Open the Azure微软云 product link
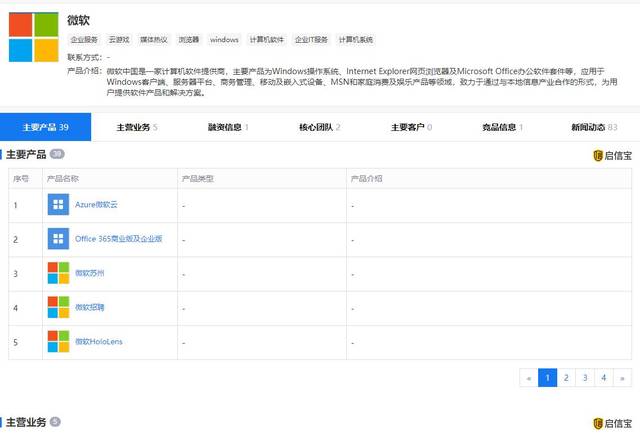Viewport: 640px width, 433px height. (96, 204)
